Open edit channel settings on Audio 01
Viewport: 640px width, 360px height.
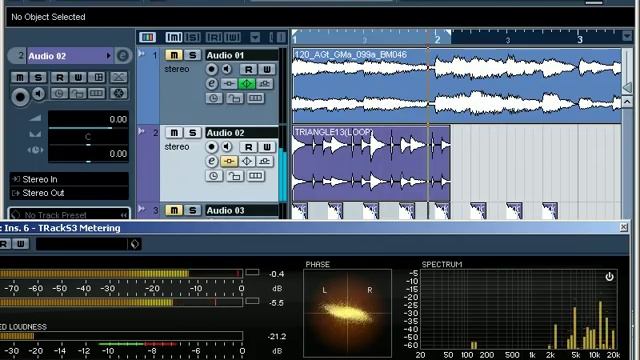click(x=211, y=84)
